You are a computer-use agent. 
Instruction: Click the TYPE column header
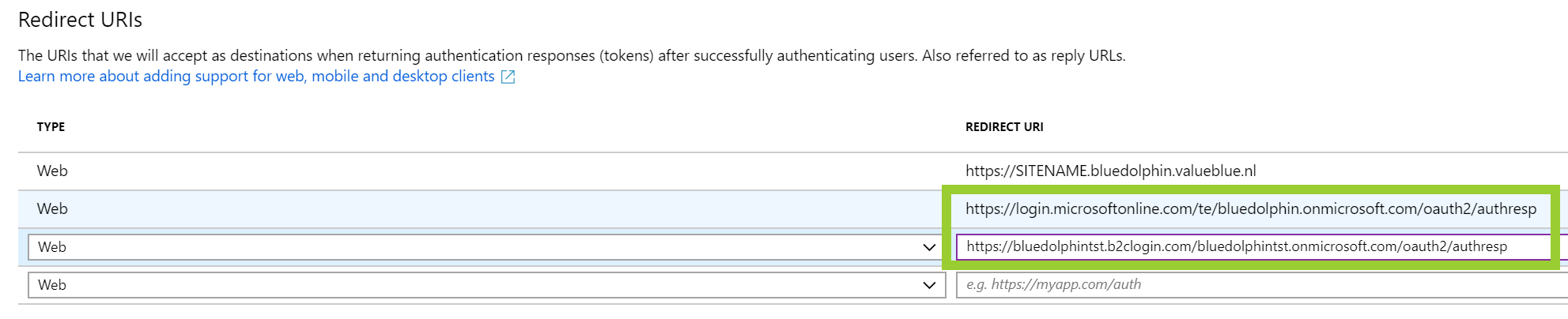click(51, 126)
